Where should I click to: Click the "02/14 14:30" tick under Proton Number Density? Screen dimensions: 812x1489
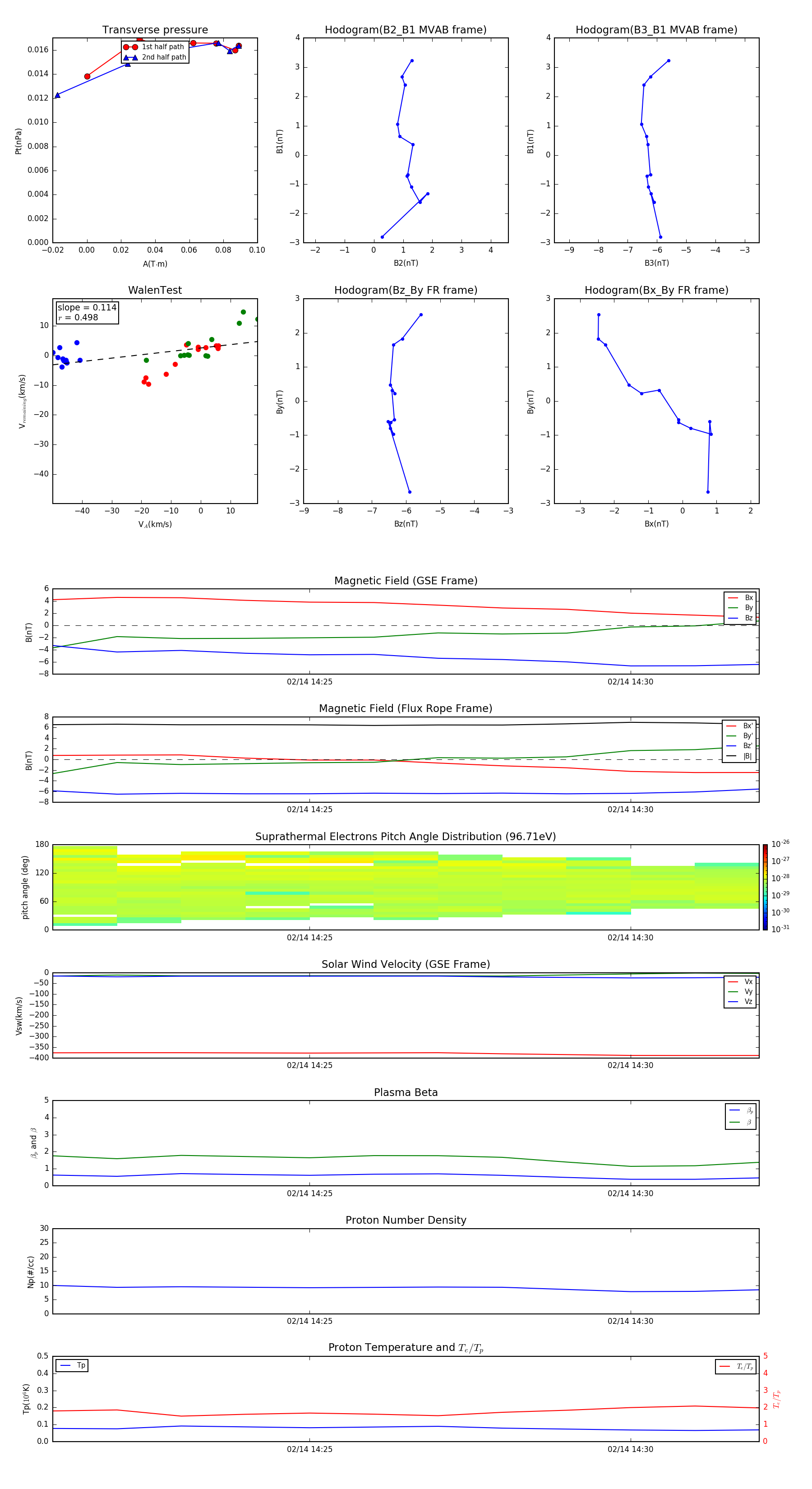point(631,1321)
